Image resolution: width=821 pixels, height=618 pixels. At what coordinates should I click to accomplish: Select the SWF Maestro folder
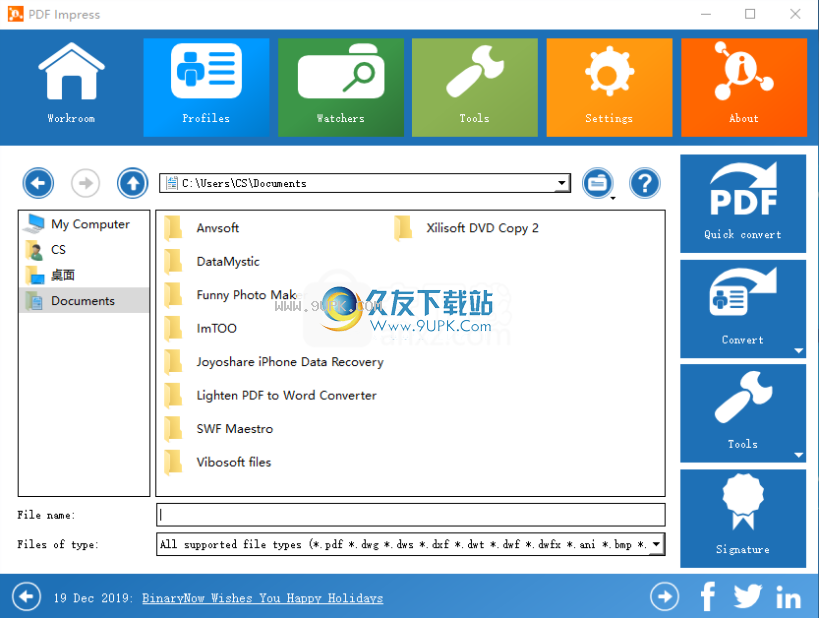click(218, 429)
